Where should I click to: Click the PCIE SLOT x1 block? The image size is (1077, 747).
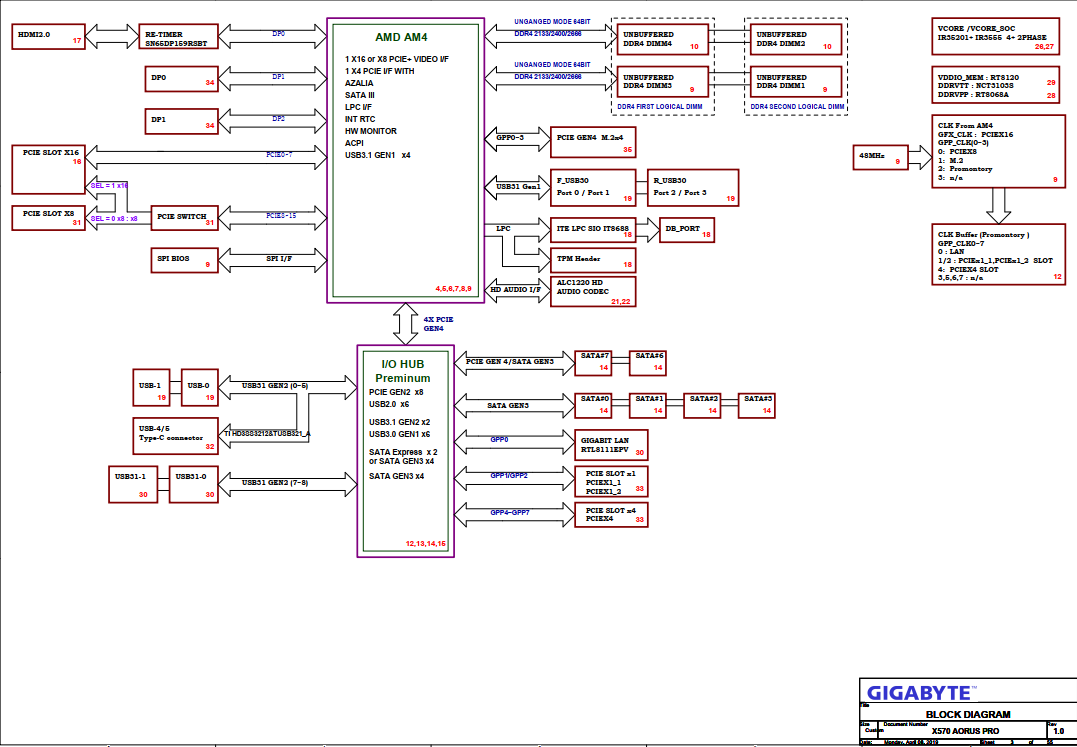tap(611, 481)
